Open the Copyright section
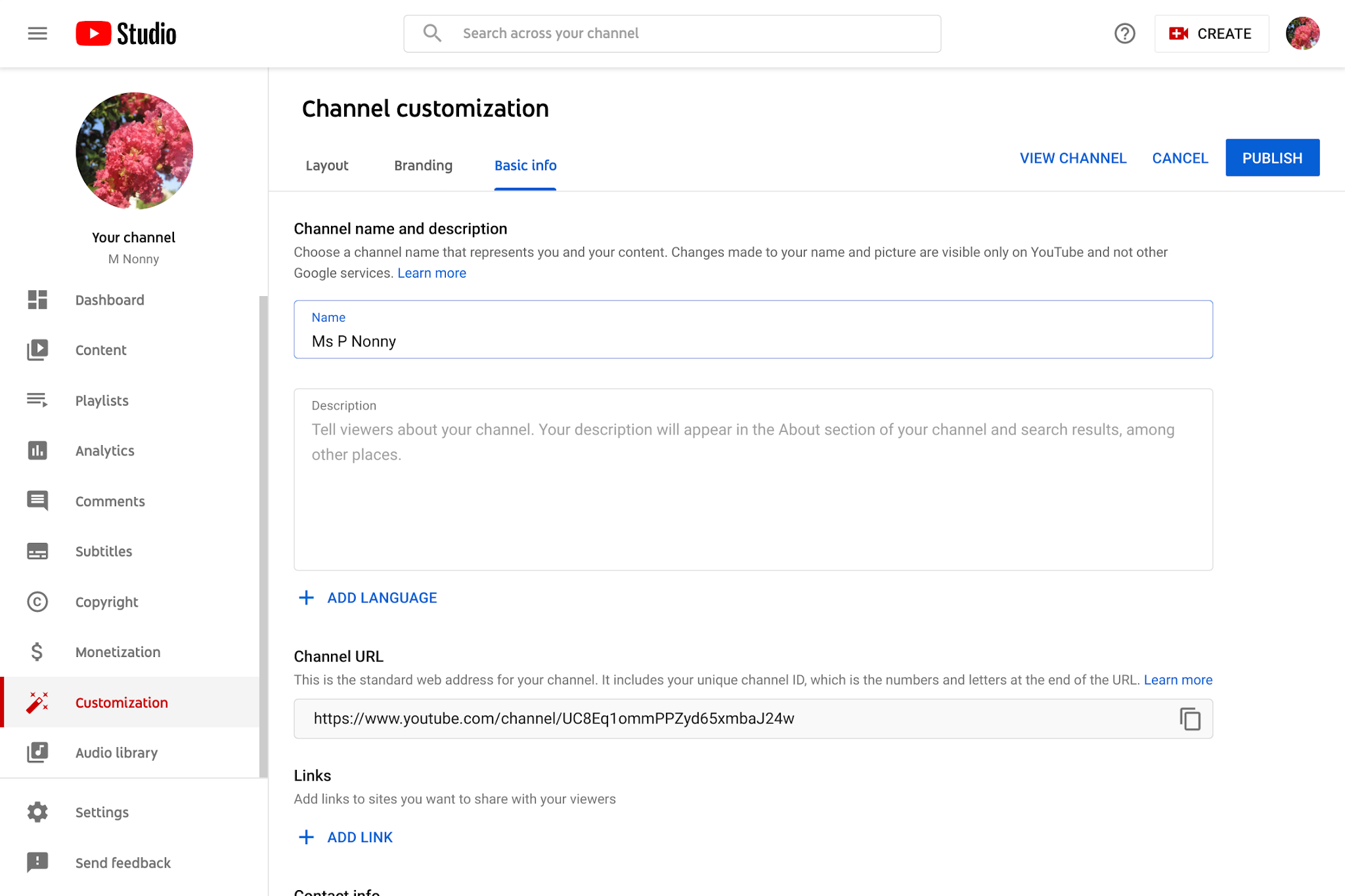 106,602
